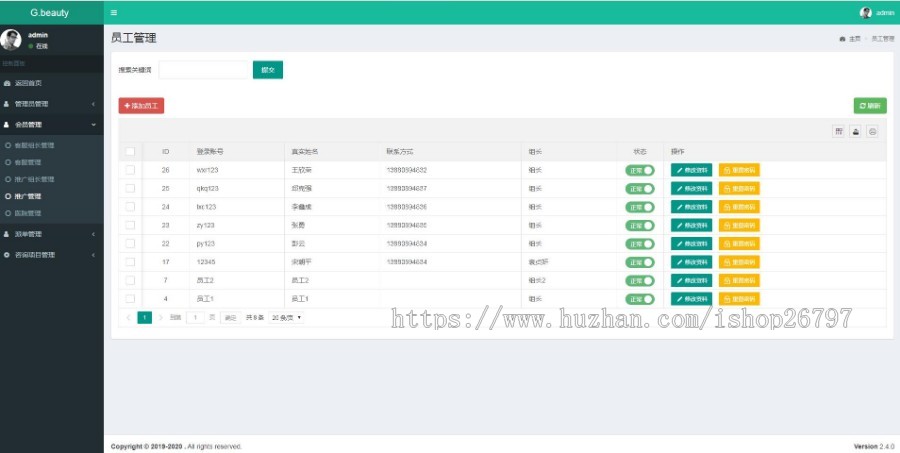Reset password for row ID 24
Screen dimensions: 900x453
(739, 207)
